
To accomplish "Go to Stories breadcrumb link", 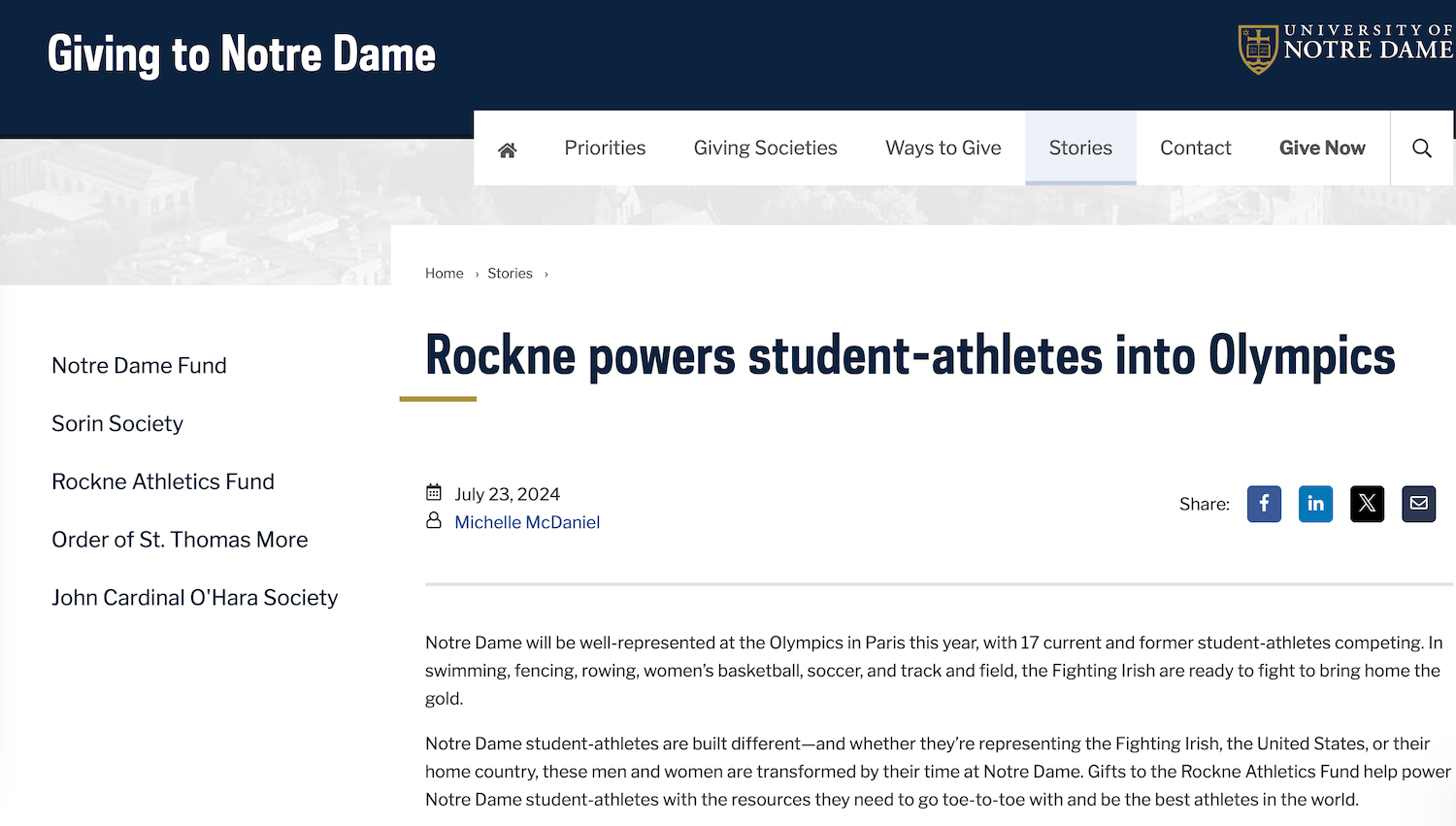I will 510,274.
